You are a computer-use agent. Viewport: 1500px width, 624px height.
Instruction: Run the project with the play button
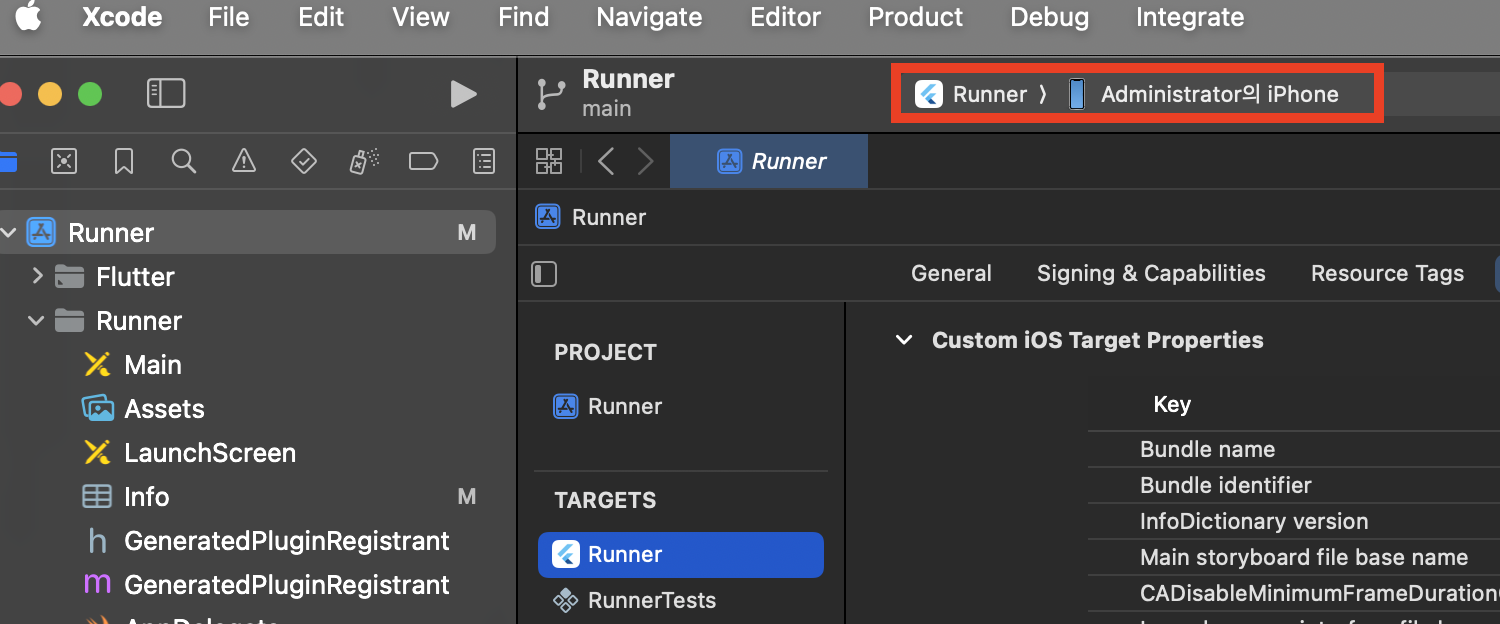(463, 94)
